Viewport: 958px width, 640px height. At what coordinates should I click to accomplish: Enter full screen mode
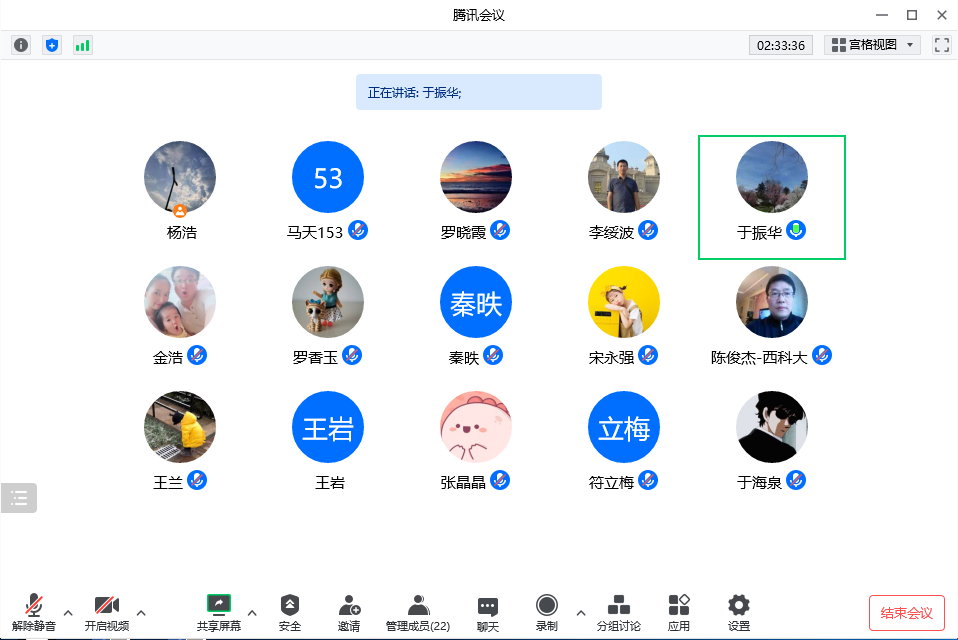click(x=941, y=45)
